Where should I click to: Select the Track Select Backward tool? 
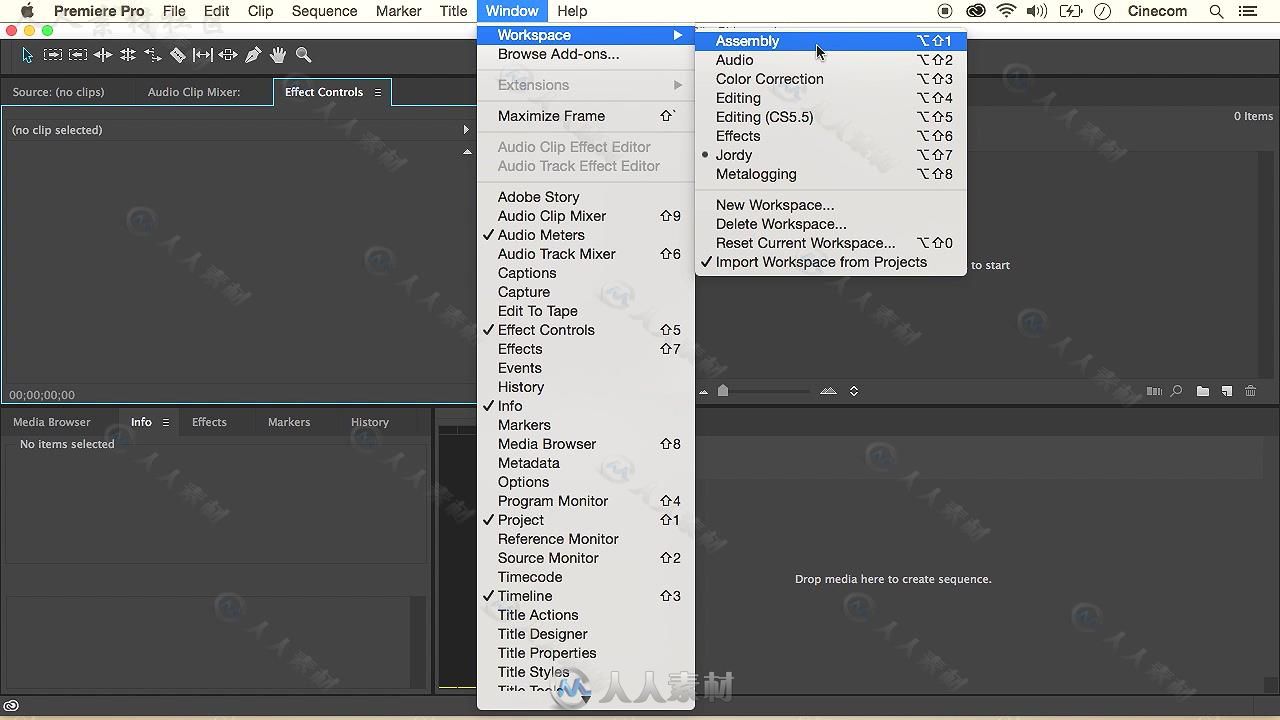pyautogui.click(x=78, y=55)
